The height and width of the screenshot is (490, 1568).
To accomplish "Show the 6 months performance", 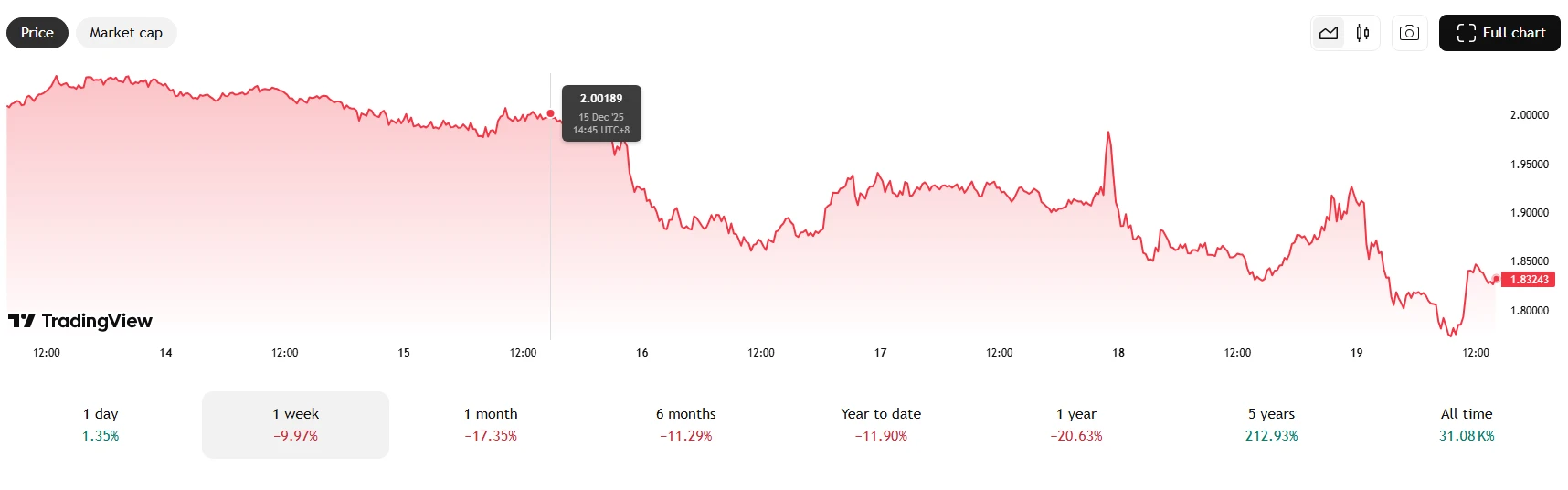I will tap(685, 425).
